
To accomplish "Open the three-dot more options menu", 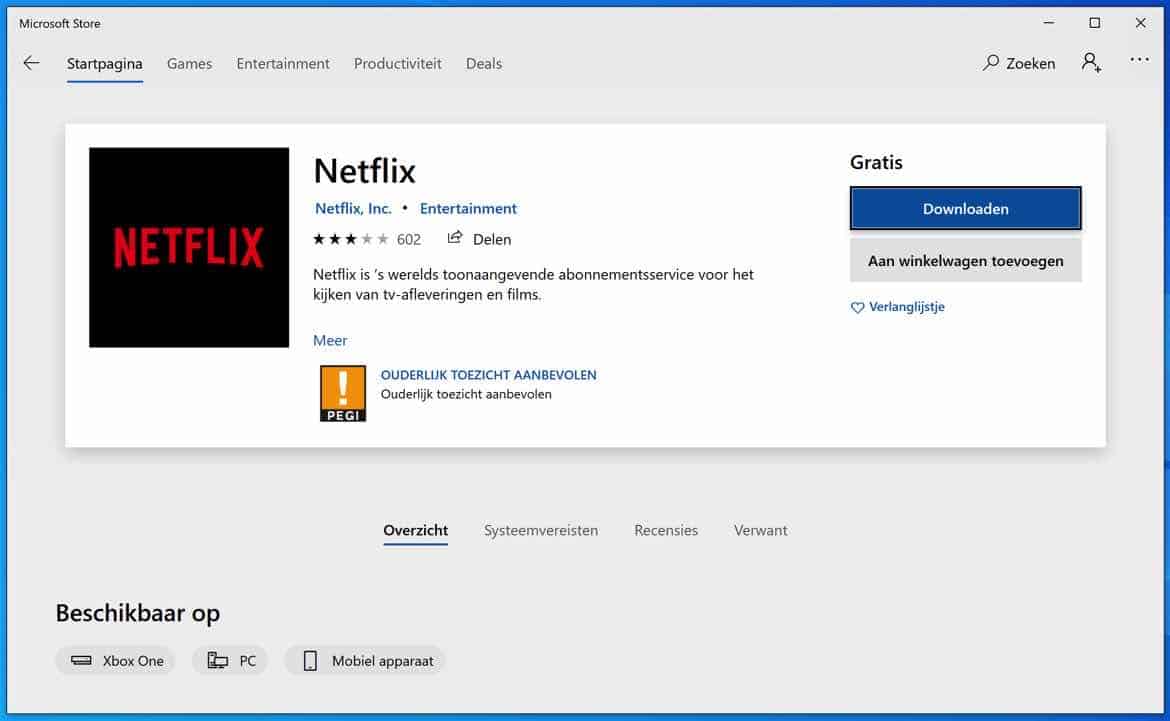I will [x=1140, y=61].
